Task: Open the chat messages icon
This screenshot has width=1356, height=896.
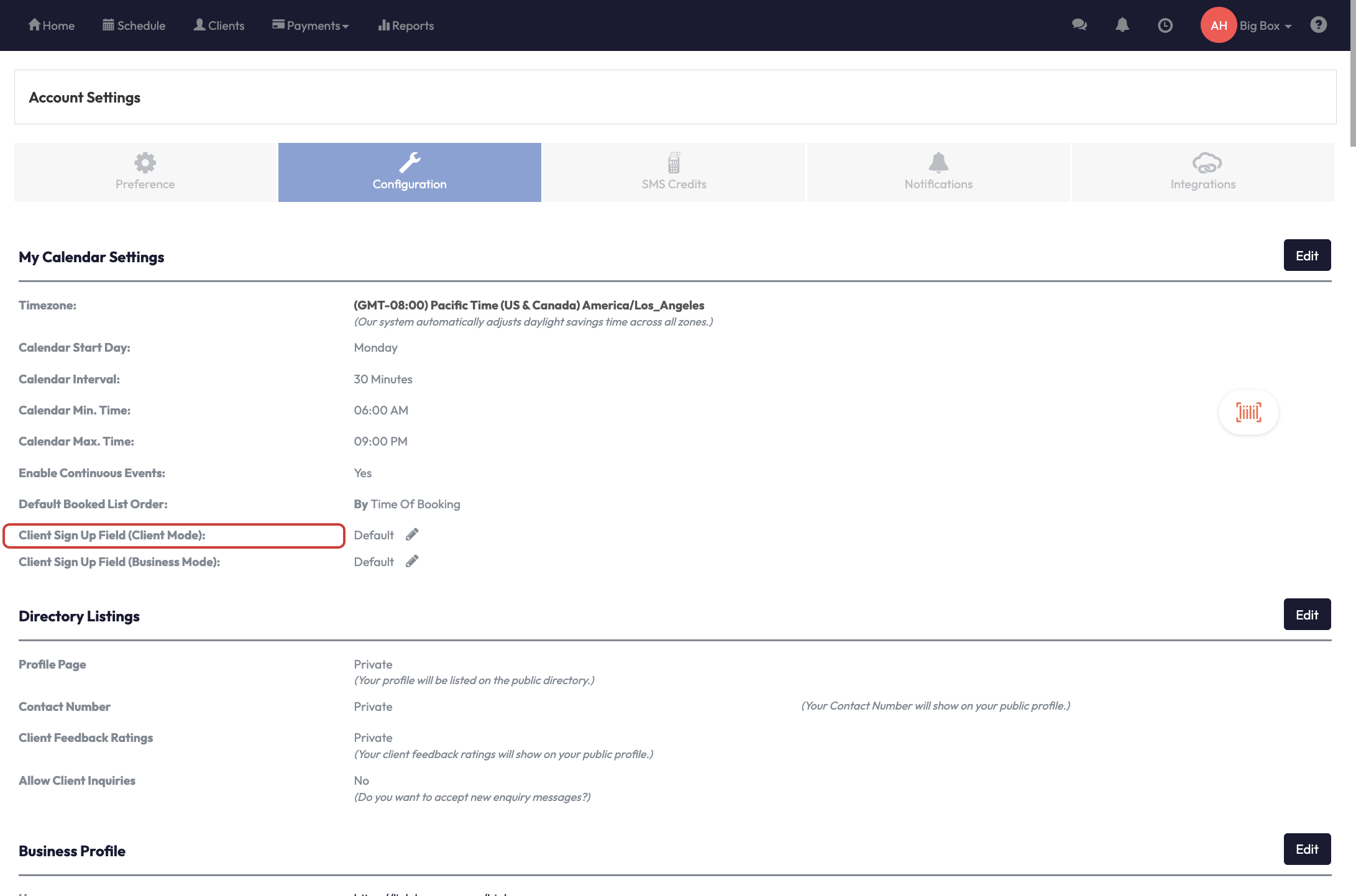Action: [1079, 25]
